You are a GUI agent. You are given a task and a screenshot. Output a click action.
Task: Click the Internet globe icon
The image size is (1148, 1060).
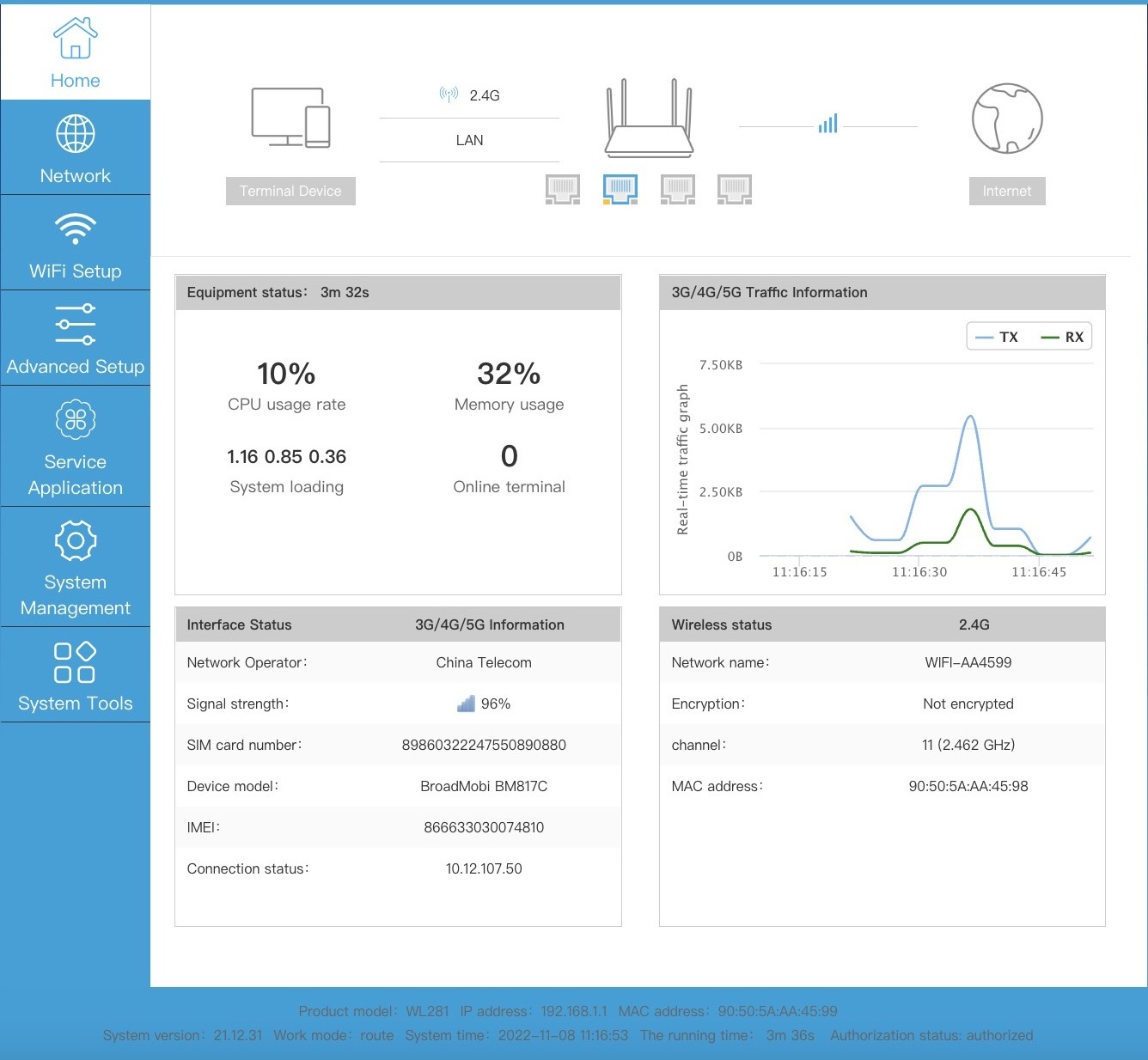coord(1007,119)
